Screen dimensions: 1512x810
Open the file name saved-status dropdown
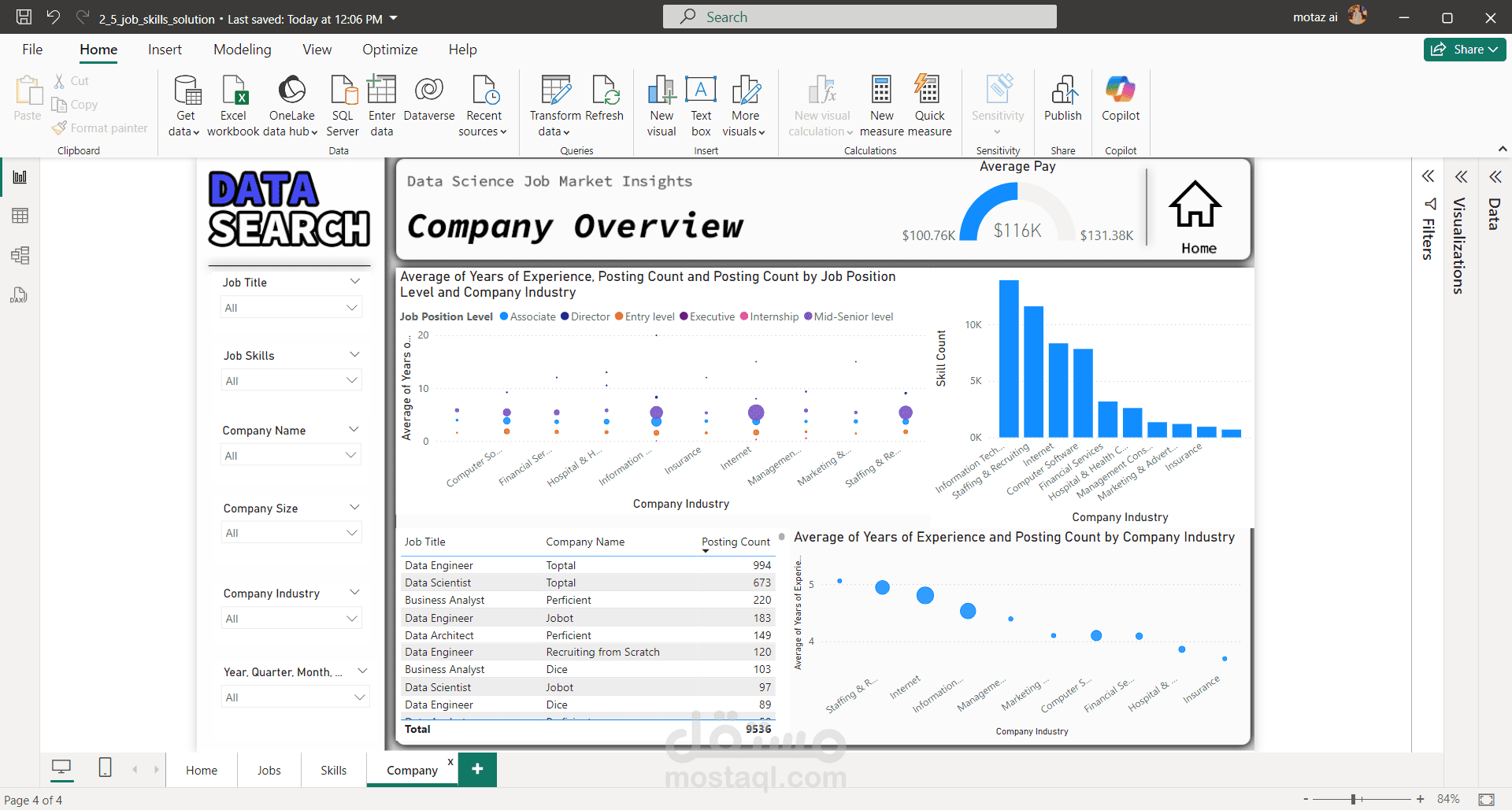pos(394,18)
